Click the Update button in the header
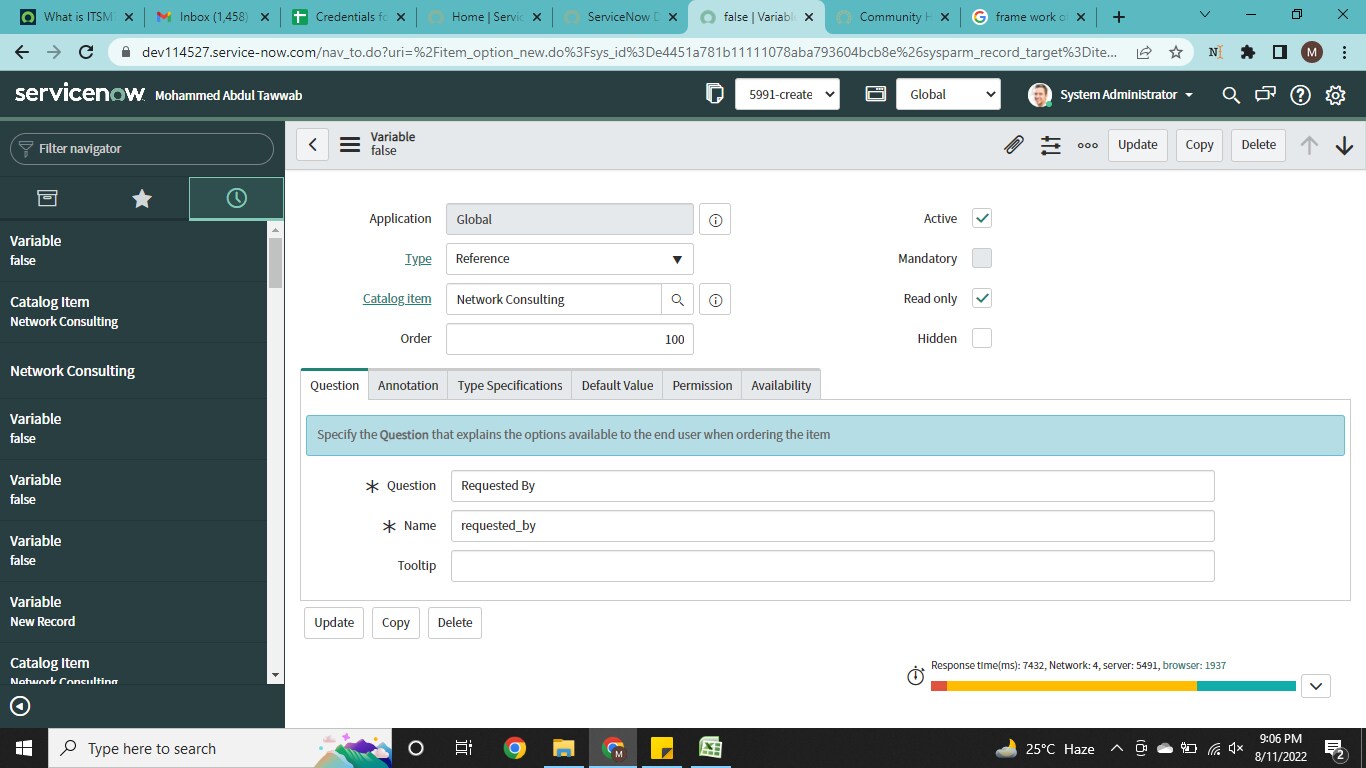 click(1138, 145)
